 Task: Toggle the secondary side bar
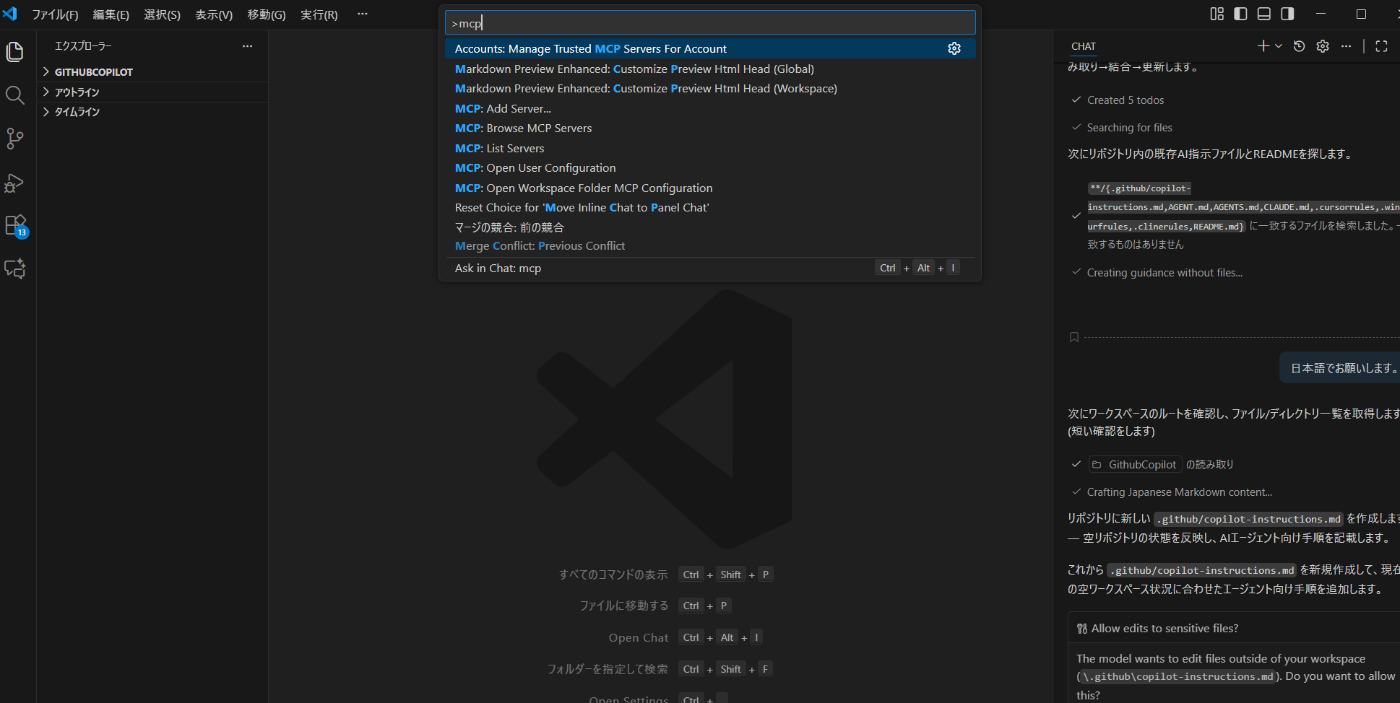[1287, 14]
